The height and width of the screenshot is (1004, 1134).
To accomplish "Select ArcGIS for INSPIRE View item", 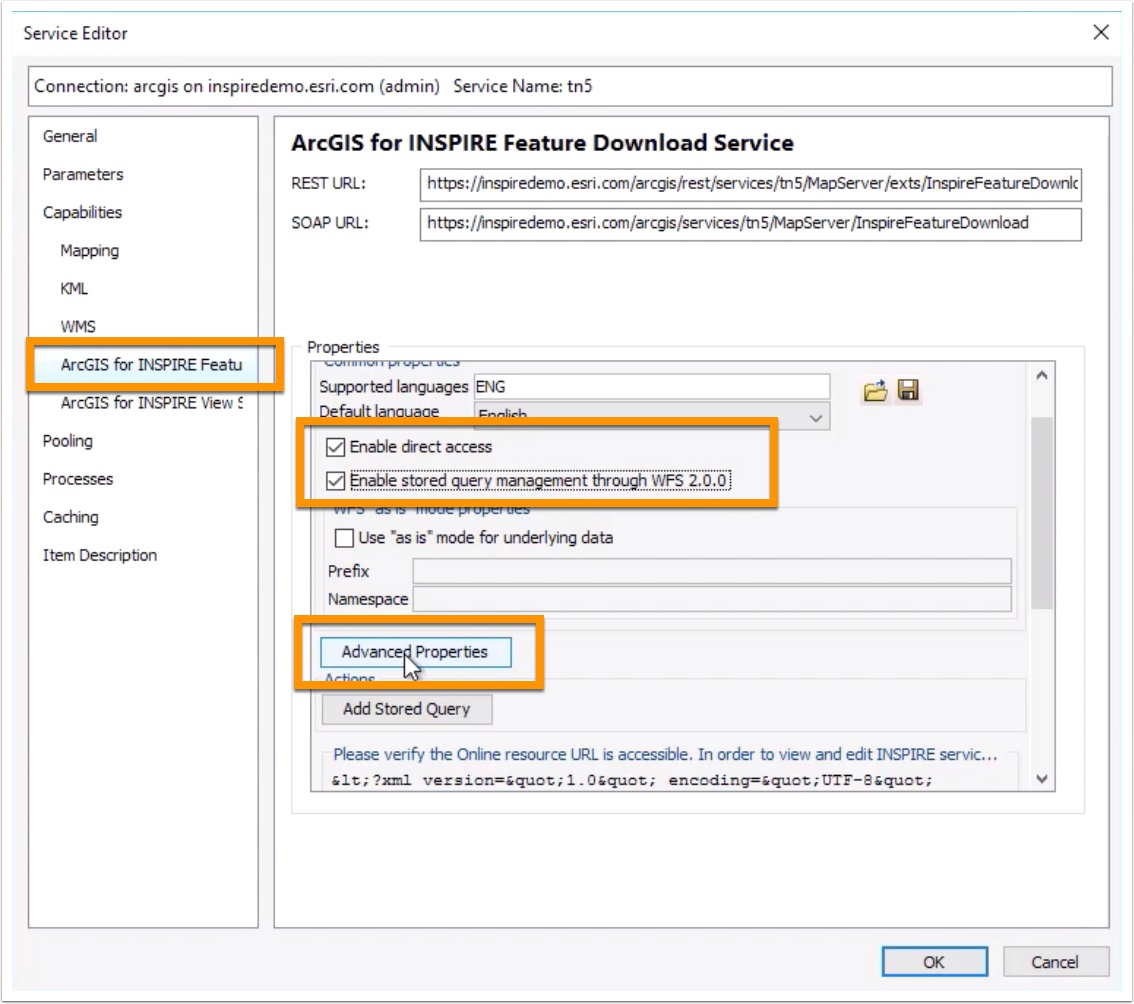I will click(151, 403).
